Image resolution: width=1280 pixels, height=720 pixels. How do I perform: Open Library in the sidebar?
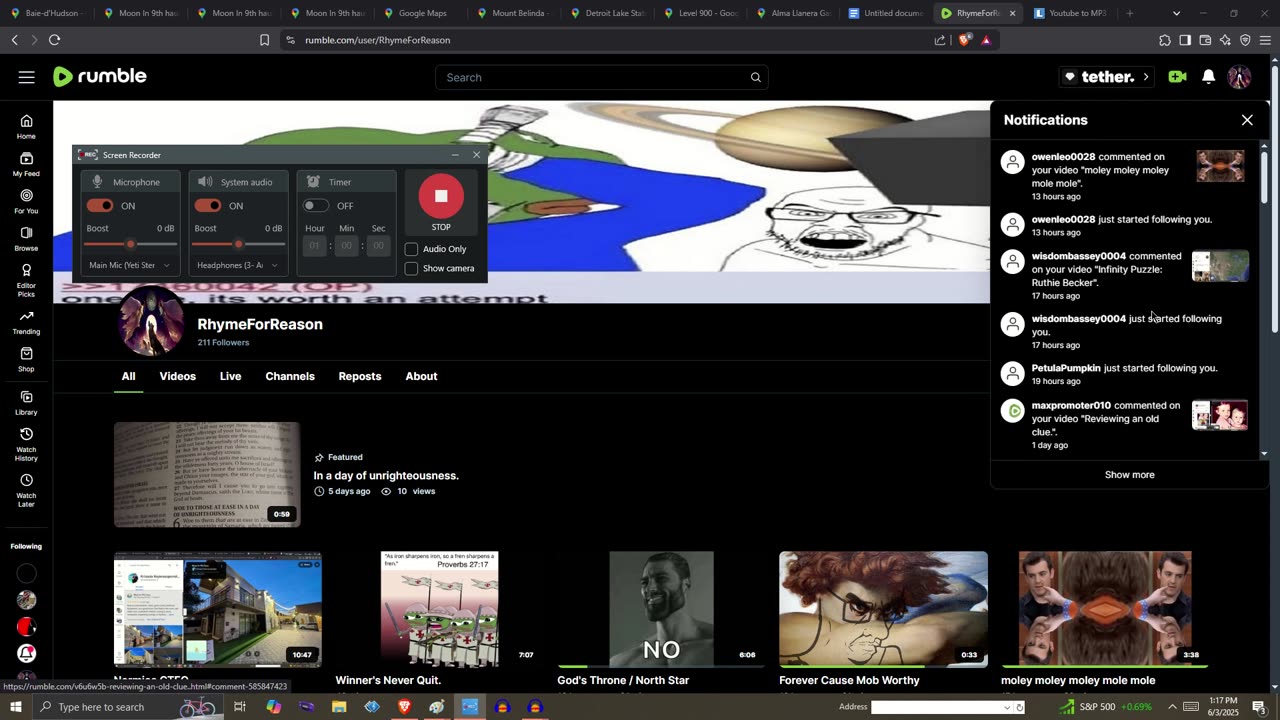(26, 403)
